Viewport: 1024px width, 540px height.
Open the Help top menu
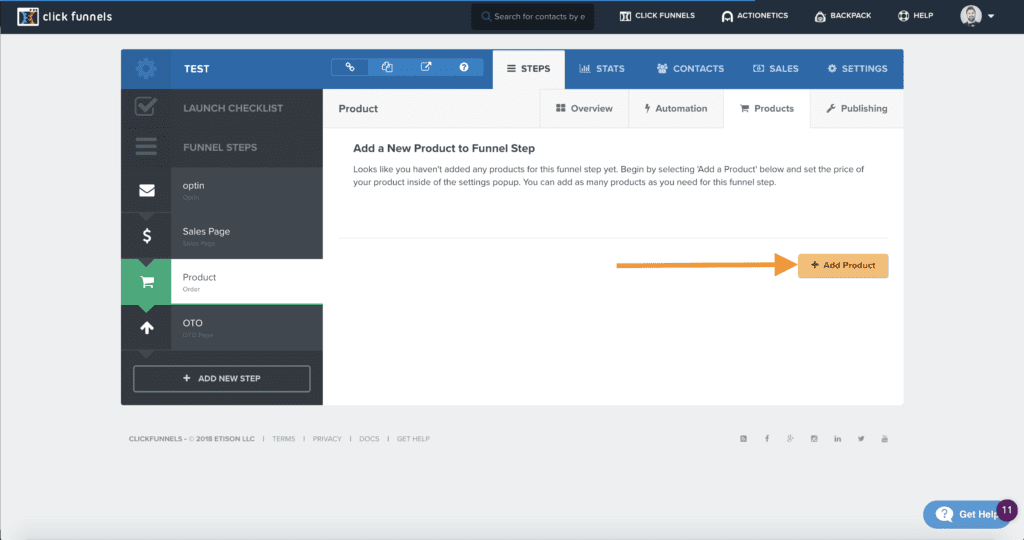pos(916,16)
